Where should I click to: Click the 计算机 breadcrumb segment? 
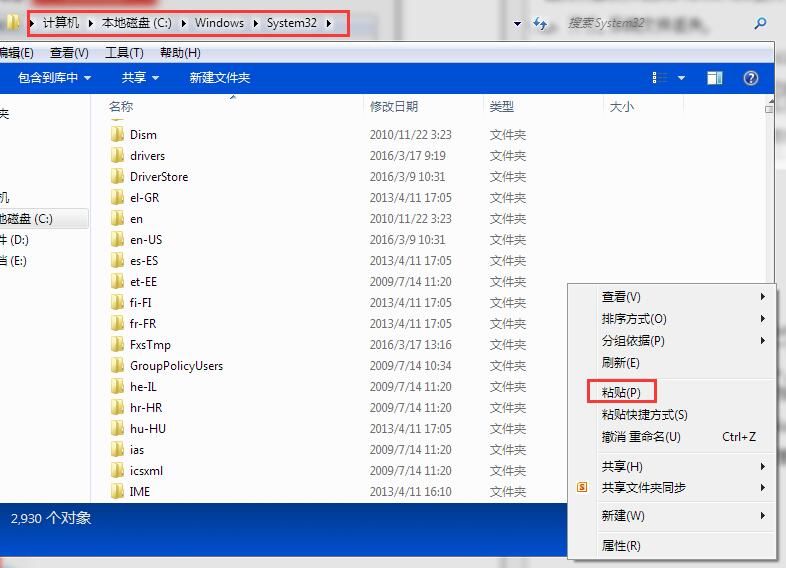61,23
